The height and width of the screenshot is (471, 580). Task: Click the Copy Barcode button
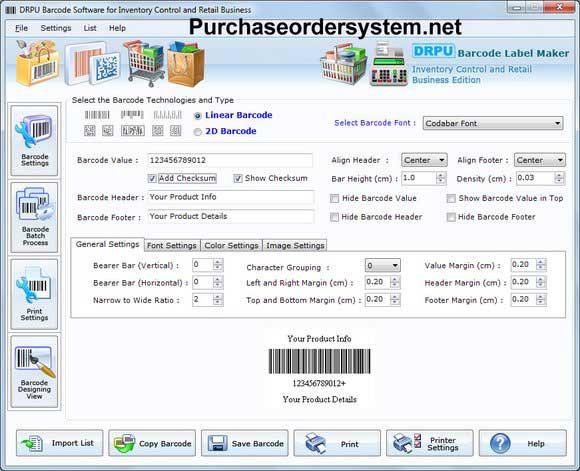pos(152,443)
